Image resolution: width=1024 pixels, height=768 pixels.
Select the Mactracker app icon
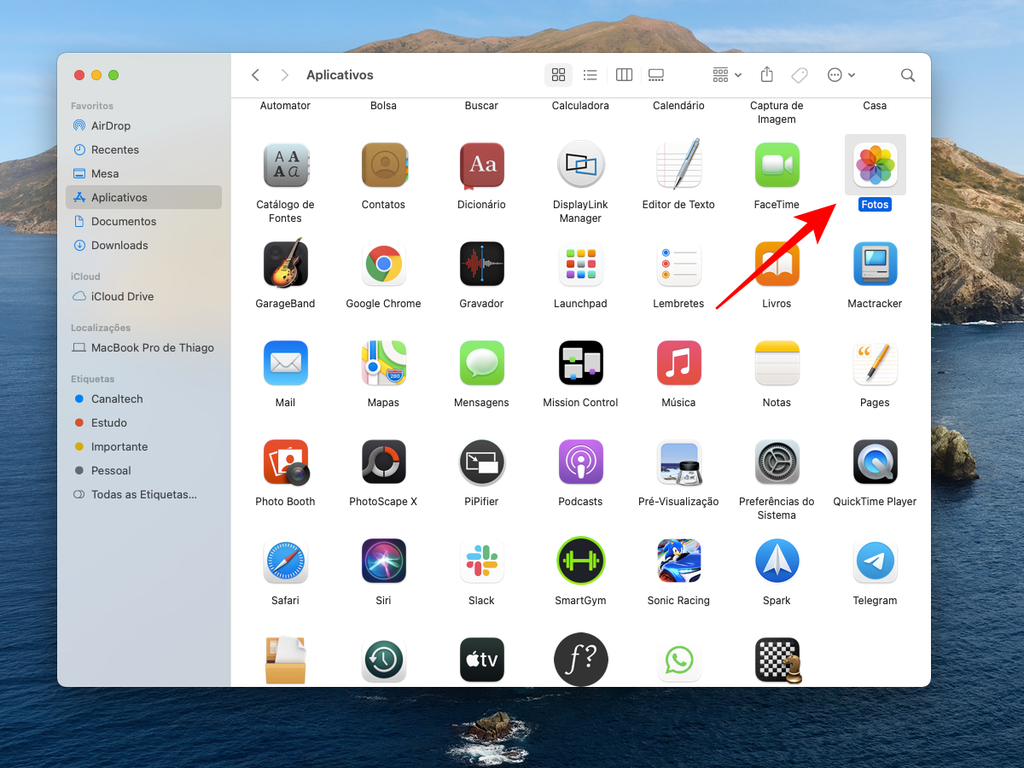tap(874, 264)
